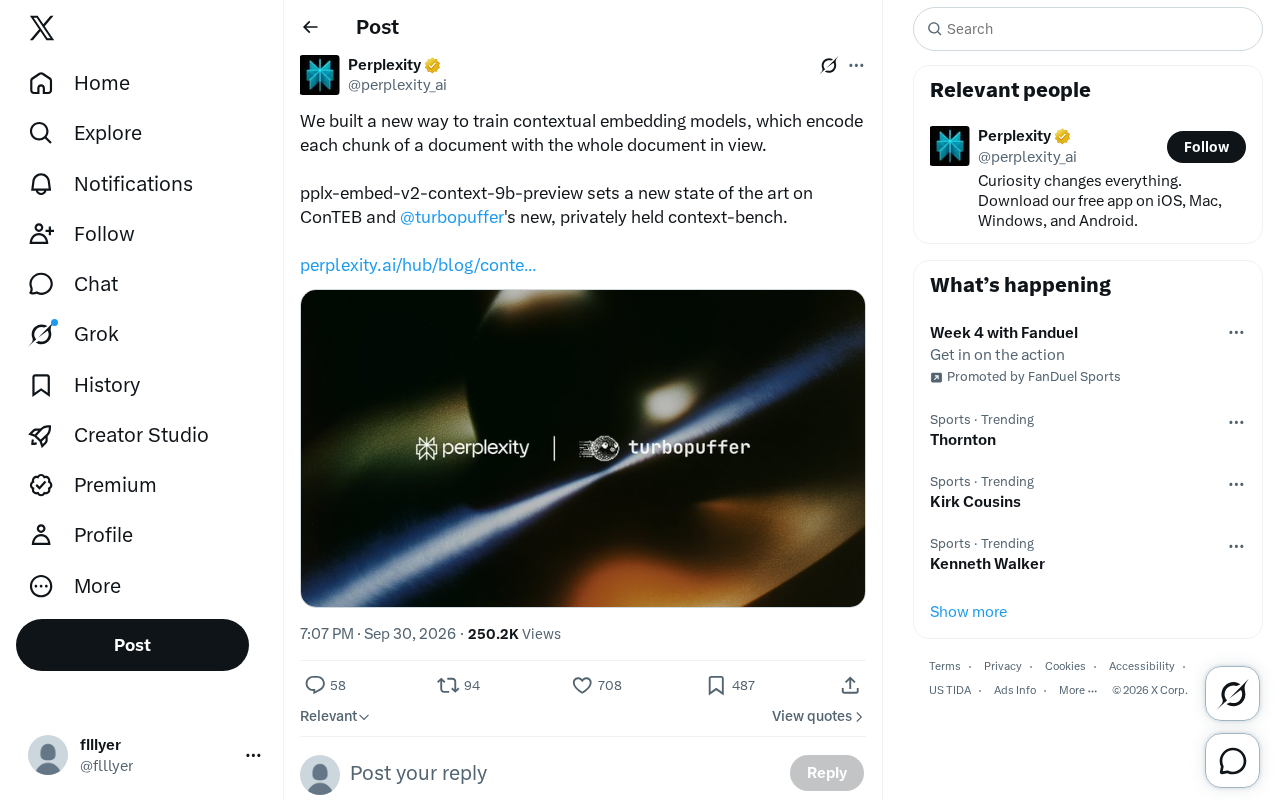Follow Perplexity in Relevant people

pos(1206,147)
